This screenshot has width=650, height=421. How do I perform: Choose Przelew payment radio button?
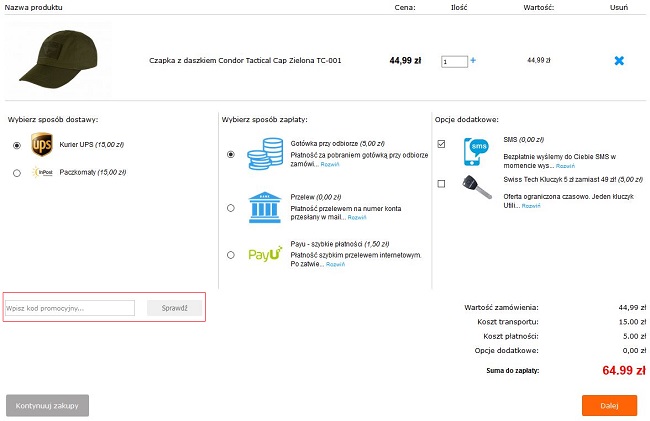[231, 208]
